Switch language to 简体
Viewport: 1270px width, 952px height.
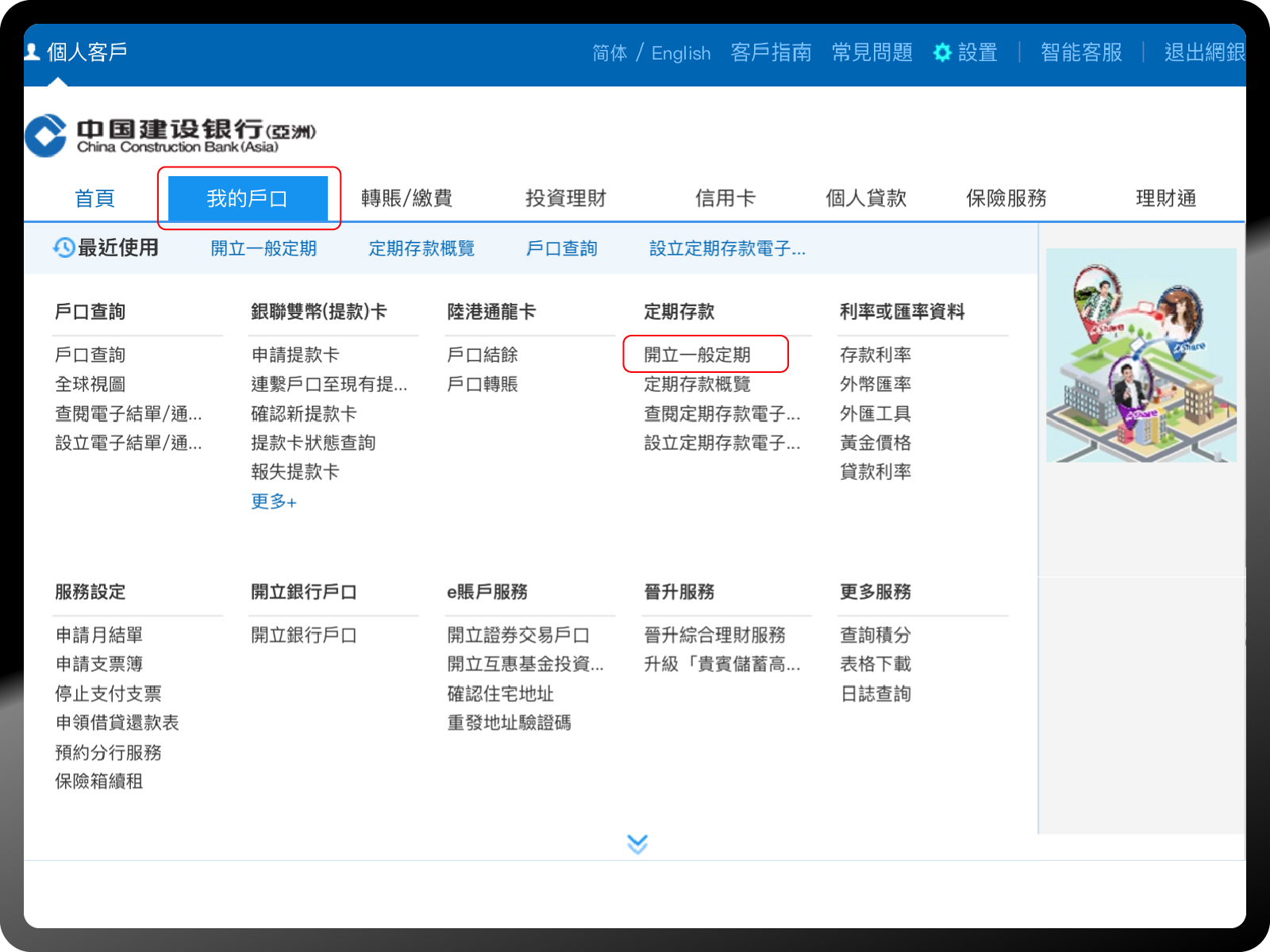tap(609, 53)
